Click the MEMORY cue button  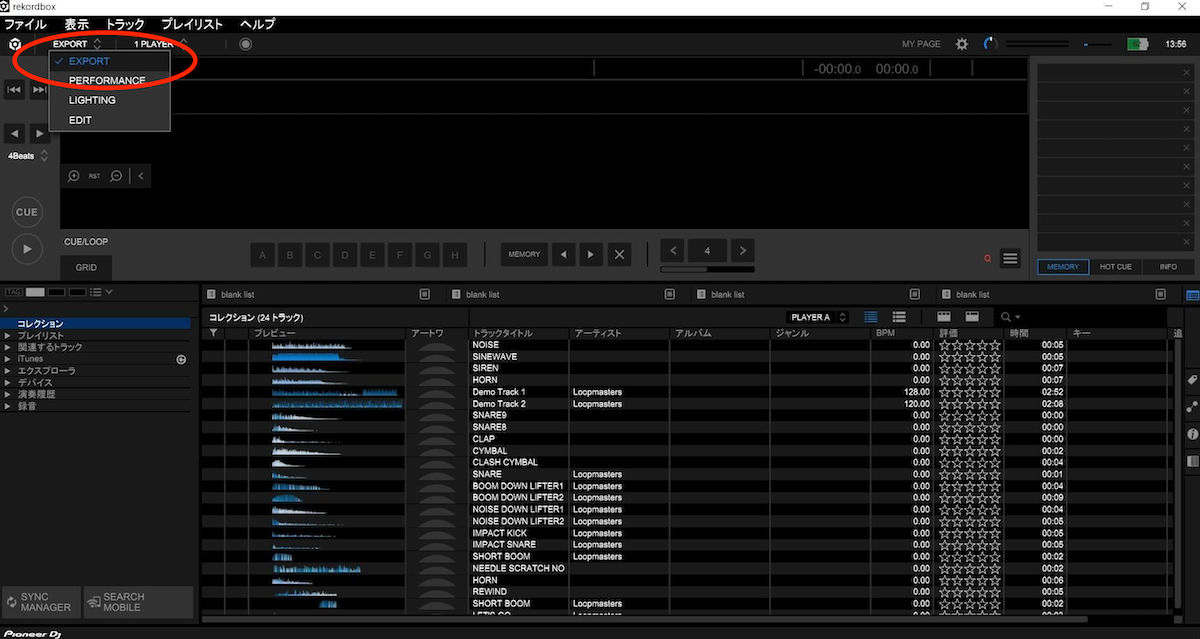(x=524, y=255)
